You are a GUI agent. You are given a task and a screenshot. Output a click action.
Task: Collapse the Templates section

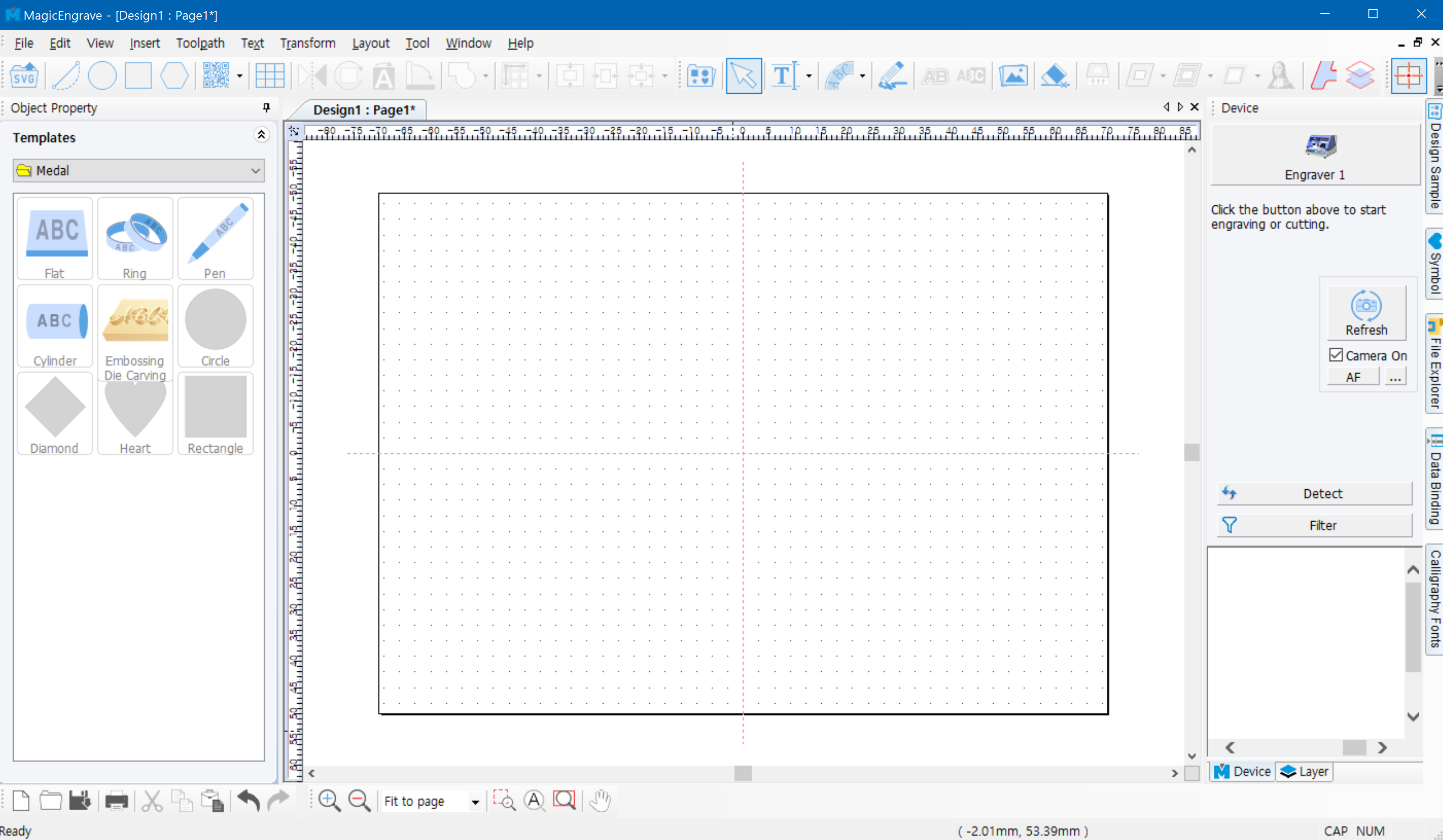coord(261,135)
